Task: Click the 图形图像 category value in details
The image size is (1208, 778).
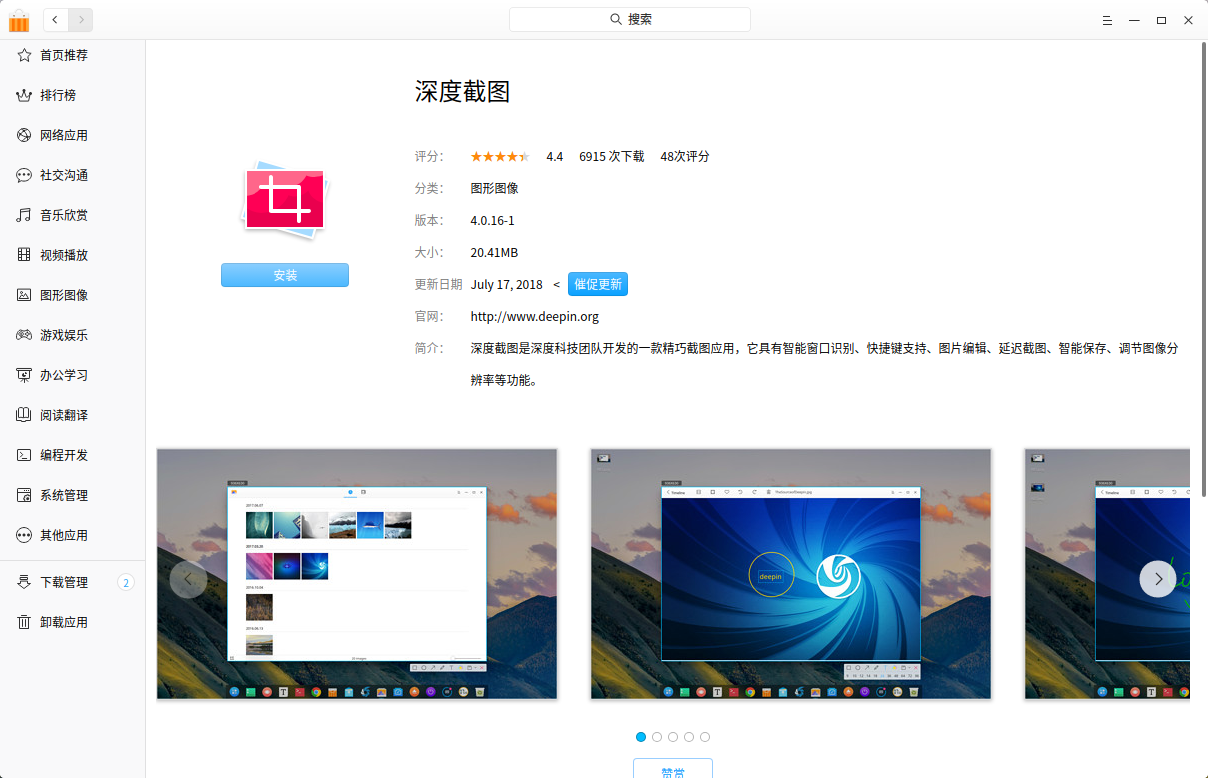Action: click(x=495, y=188)
